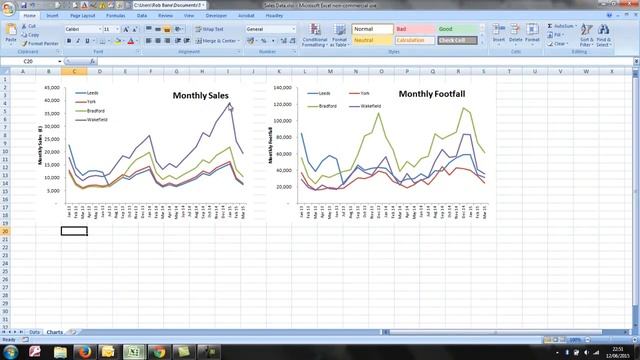Toggle Italic formatting
The width and height of the screenshot is (640, 360).
coord(78,41)
